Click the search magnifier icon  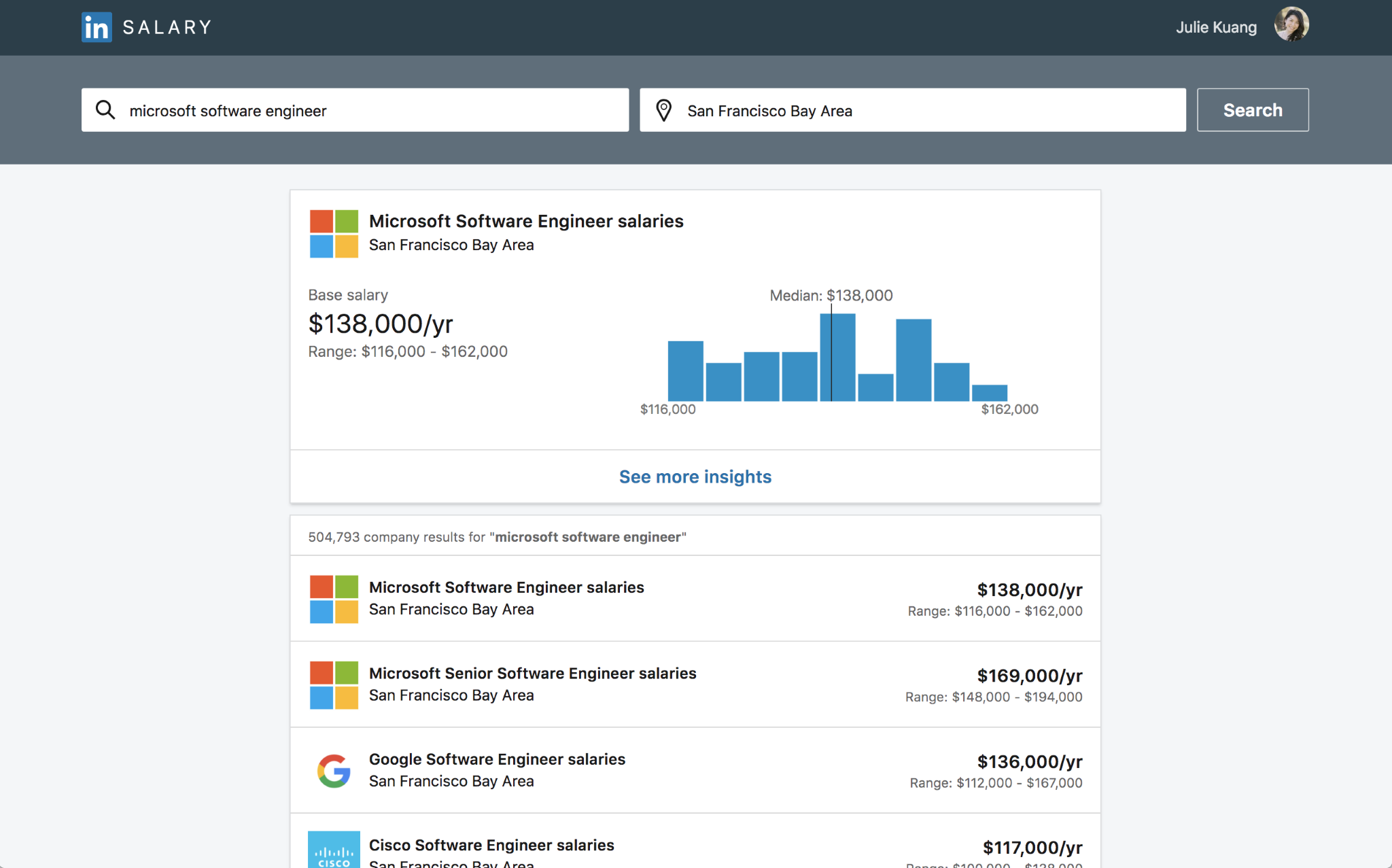pos(103,110)
